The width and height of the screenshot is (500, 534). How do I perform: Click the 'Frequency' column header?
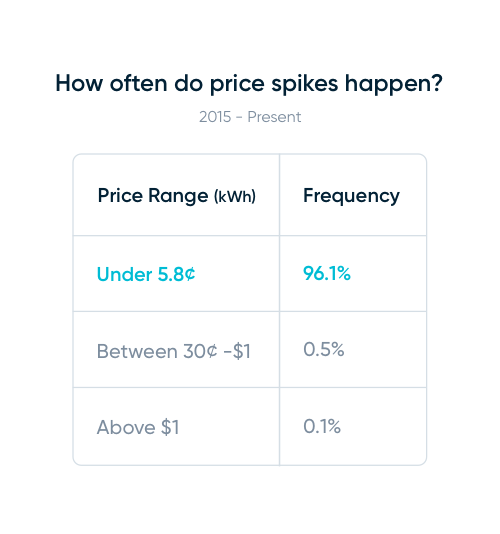point(351,196)
